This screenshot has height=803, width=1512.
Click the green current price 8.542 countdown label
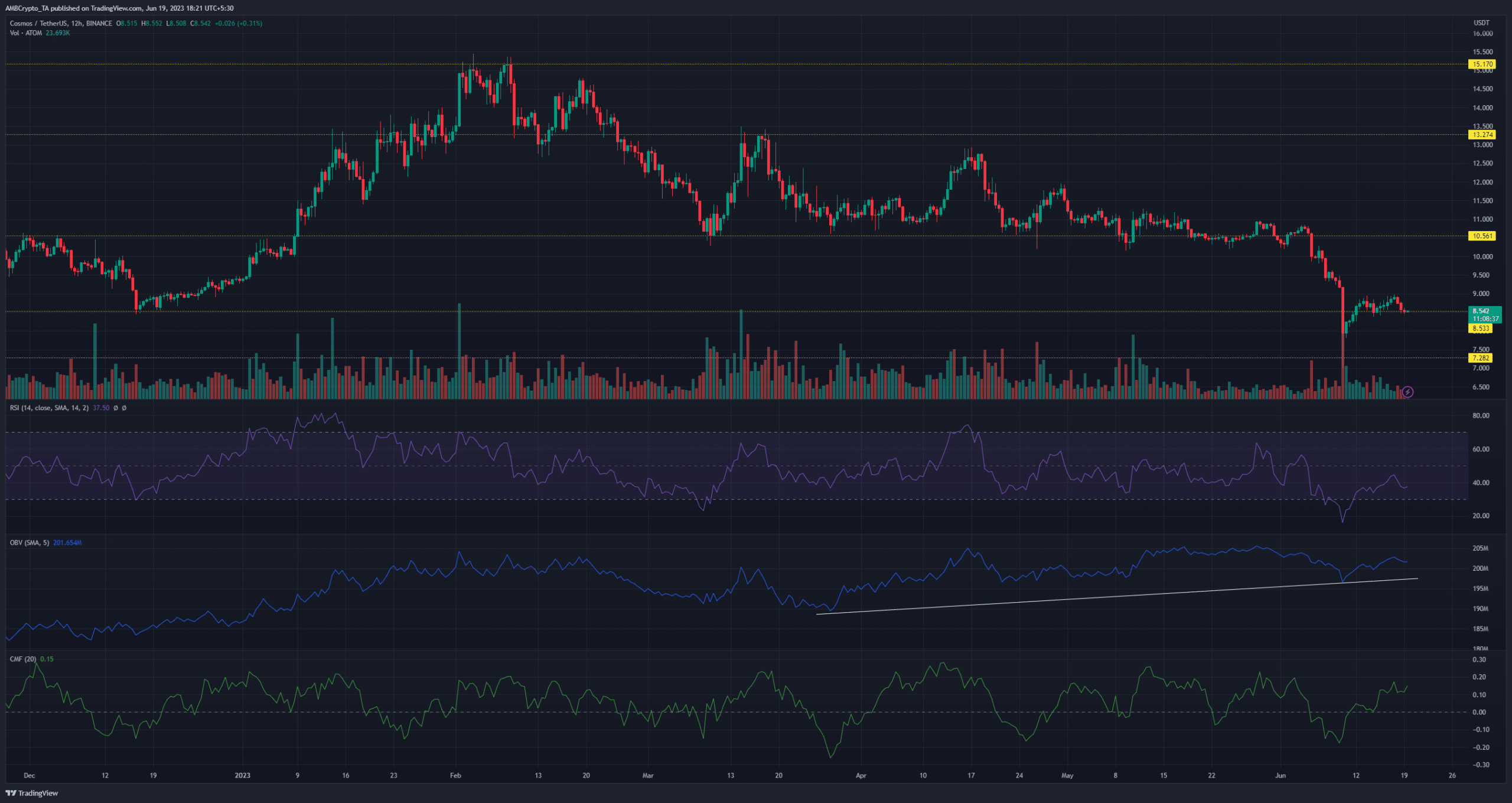pos(1485,314)
